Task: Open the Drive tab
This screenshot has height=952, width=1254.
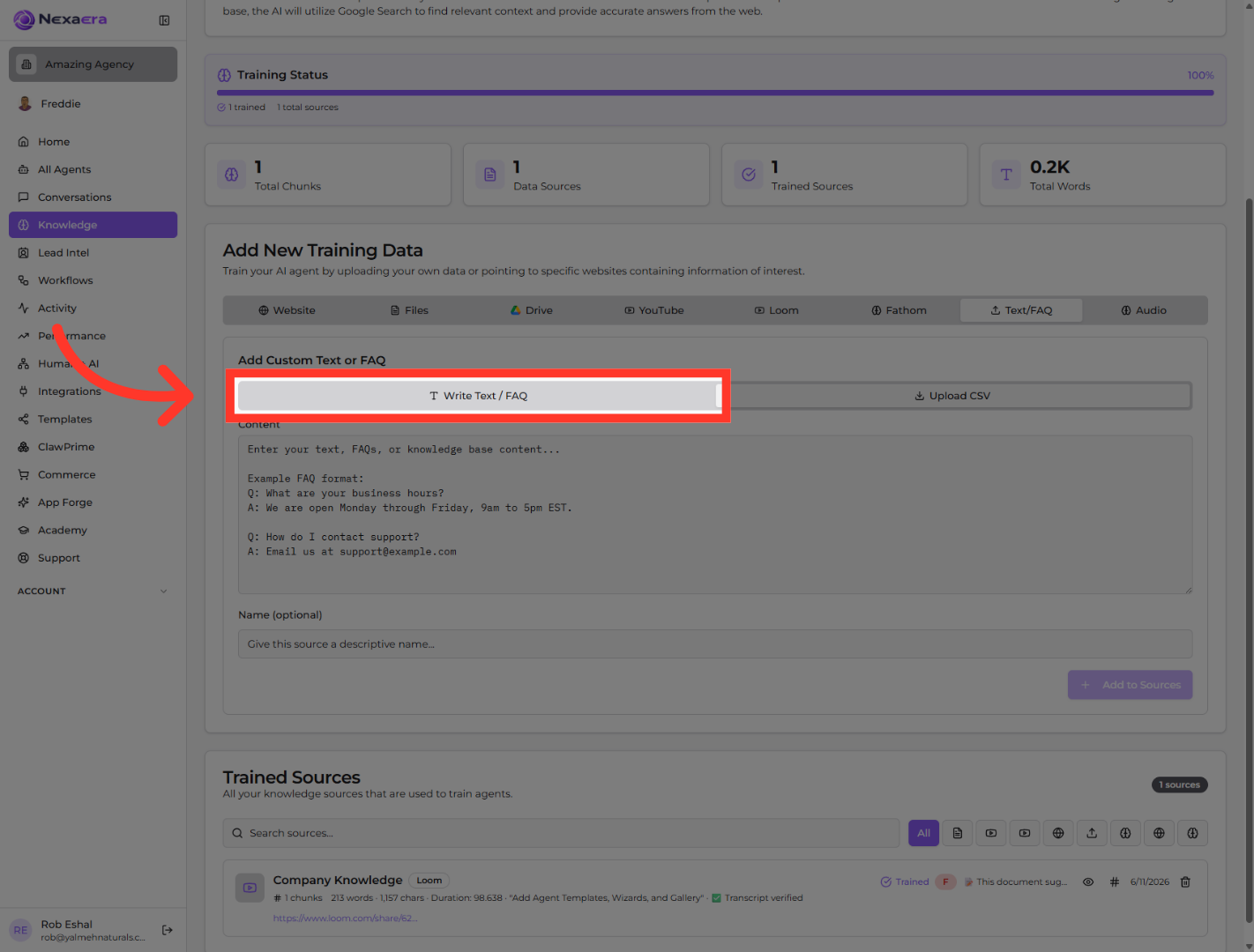Action: [x=532, y=310]
